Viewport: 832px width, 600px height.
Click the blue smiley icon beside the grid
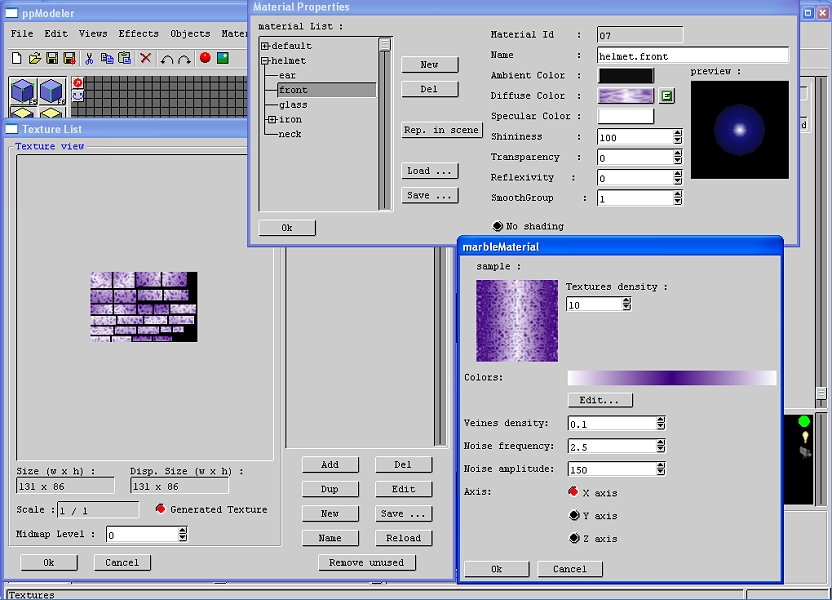(78, 95)
